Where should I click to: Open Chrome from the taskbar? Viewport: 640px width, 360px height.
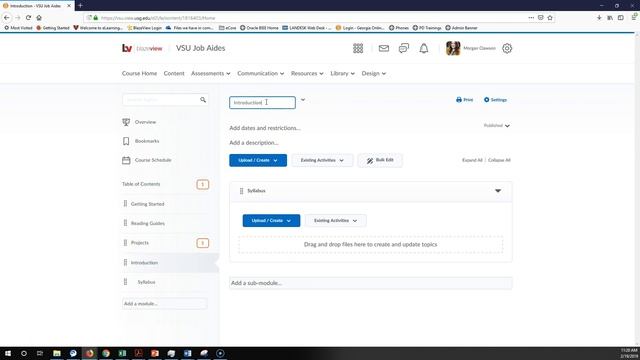click(x=106, y=353)
